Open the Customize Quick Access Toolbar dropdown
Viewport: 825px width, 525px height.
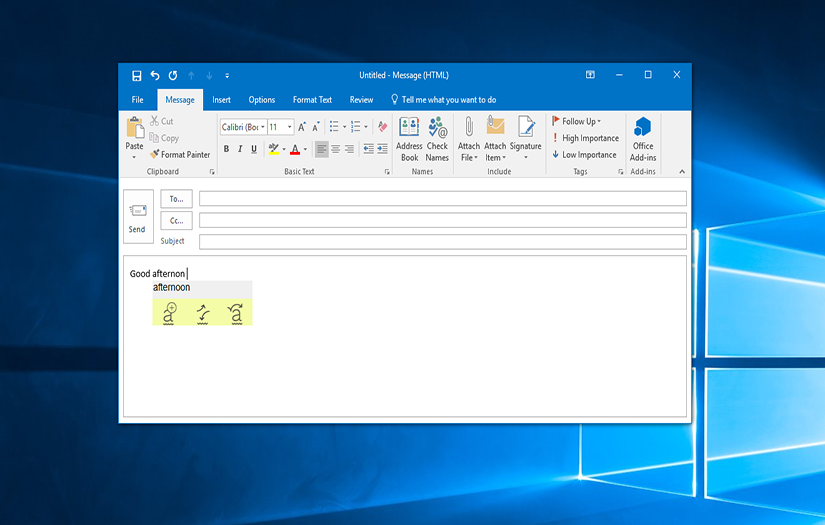[x=227, y=76]
